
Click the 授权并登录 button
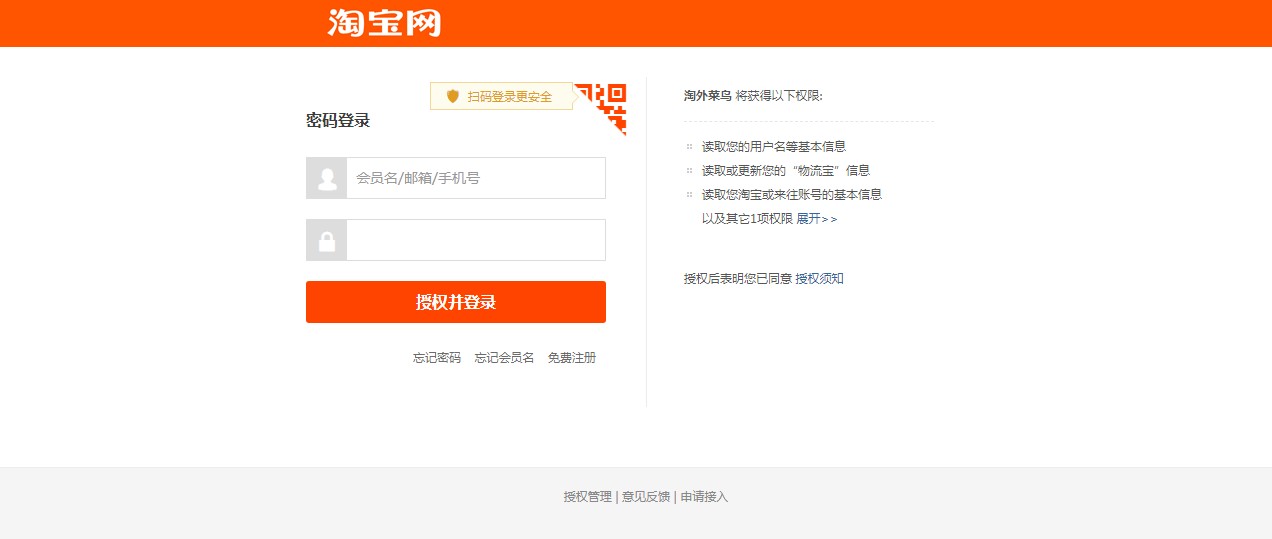[x=456, y=302]
